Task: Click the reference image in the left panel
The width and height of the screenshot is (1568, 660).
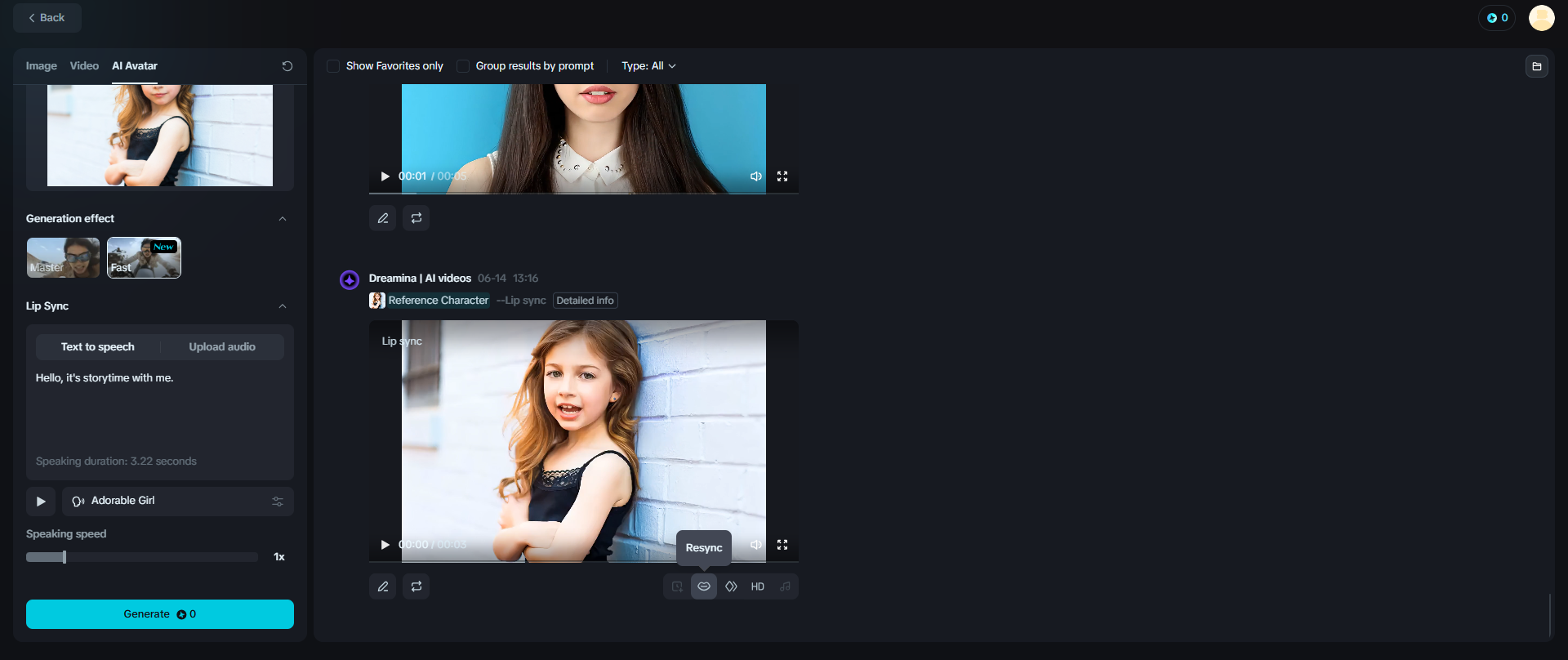Action: (x=160, y=136)
